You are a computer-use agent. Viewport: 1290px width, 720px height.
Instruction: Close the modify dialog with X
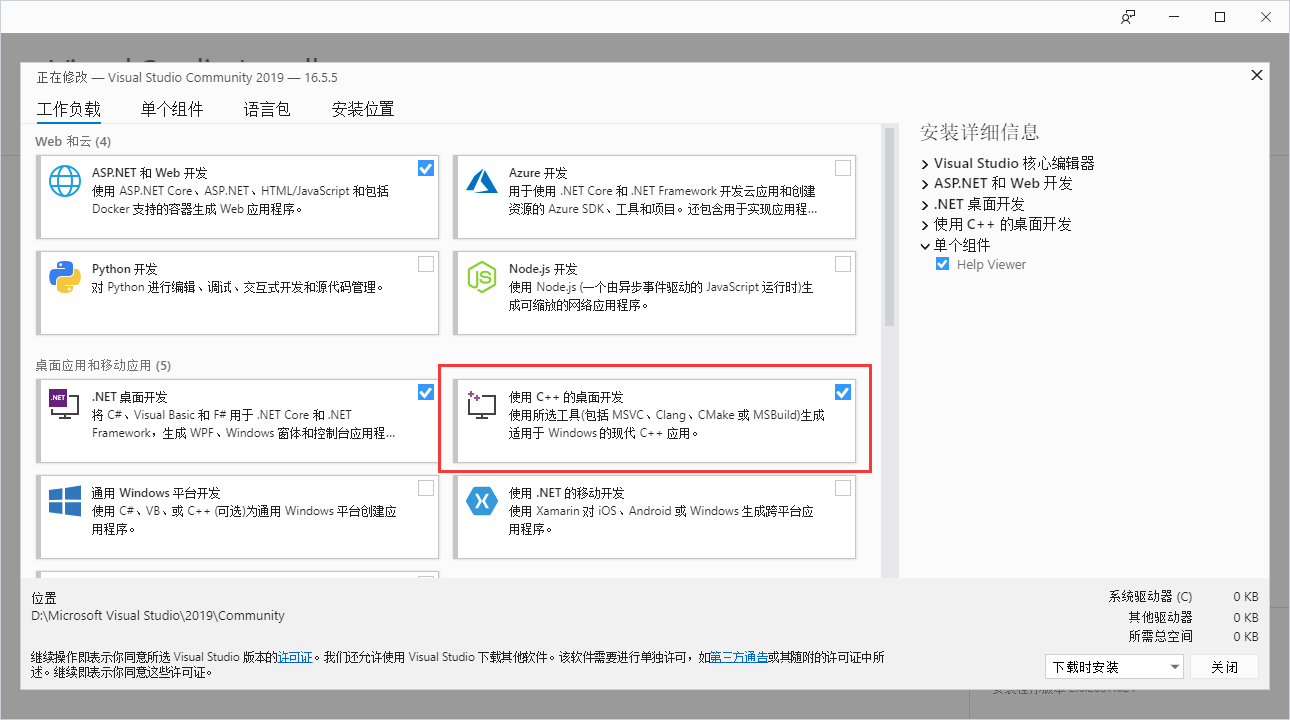click(1256, 76)
